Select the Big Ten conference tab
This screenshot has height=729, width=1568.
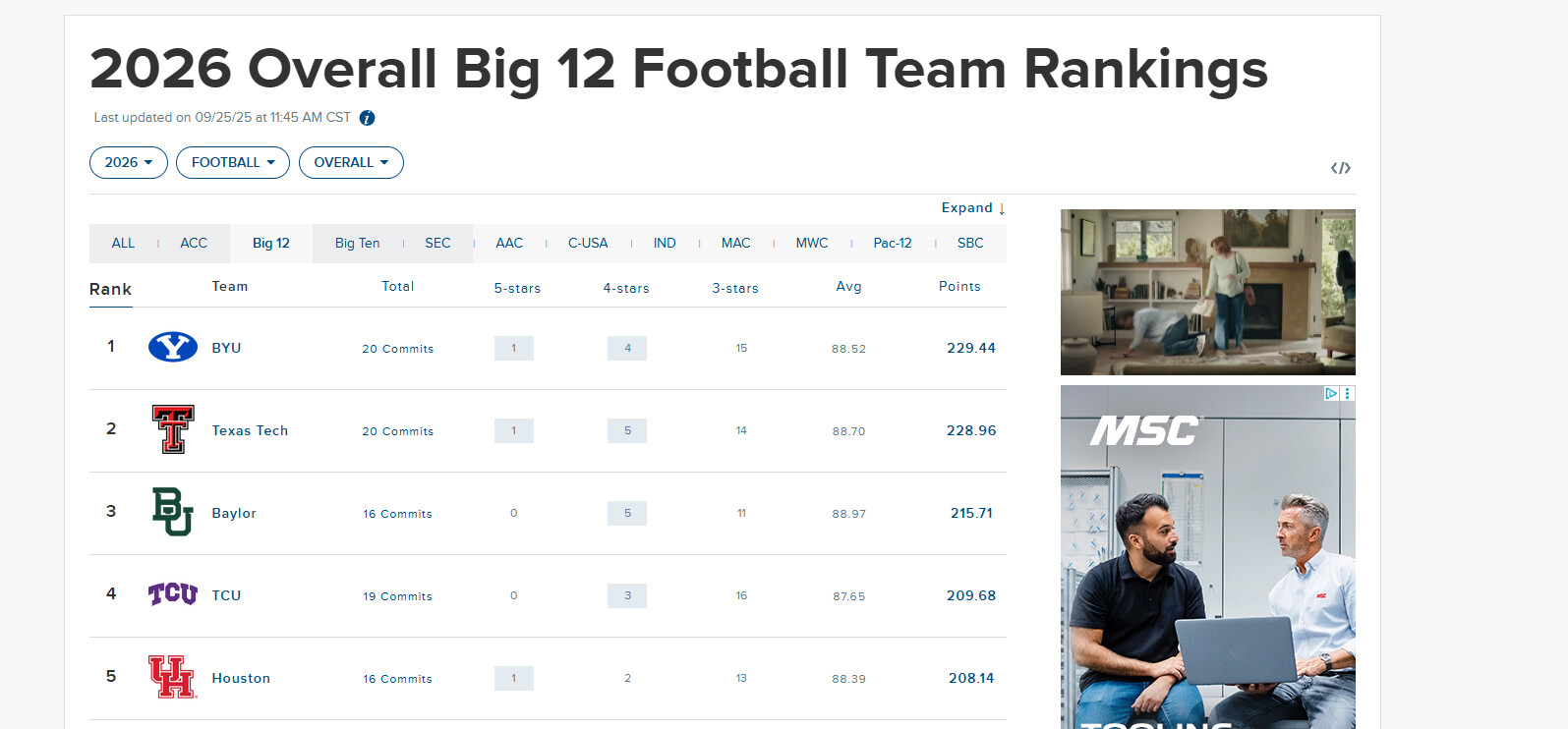357,244
